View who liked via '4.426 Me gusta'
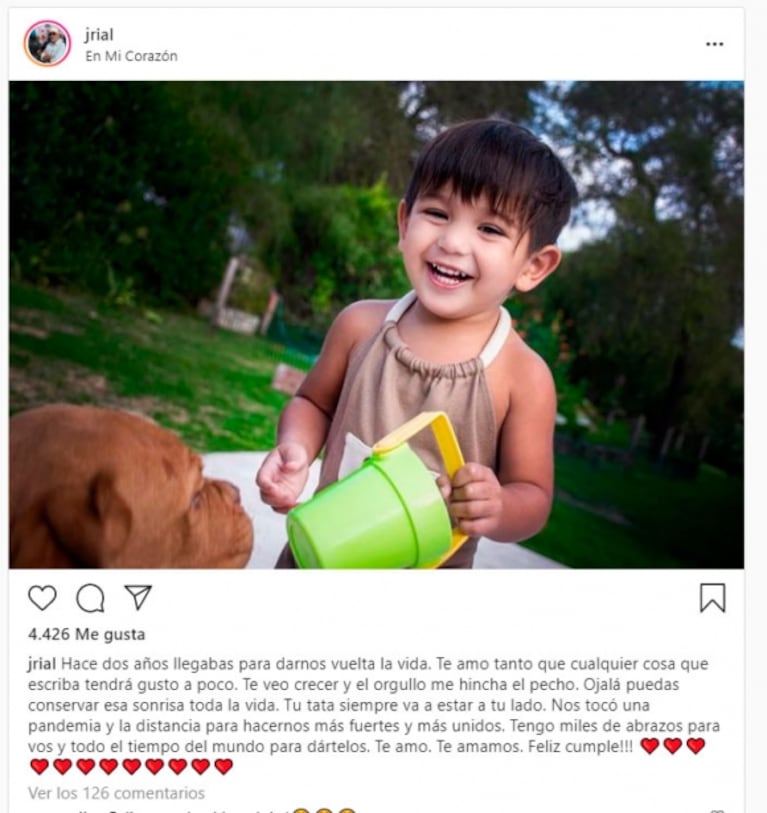Viewport: 767px width, 813px height. (x=87, y=634)
